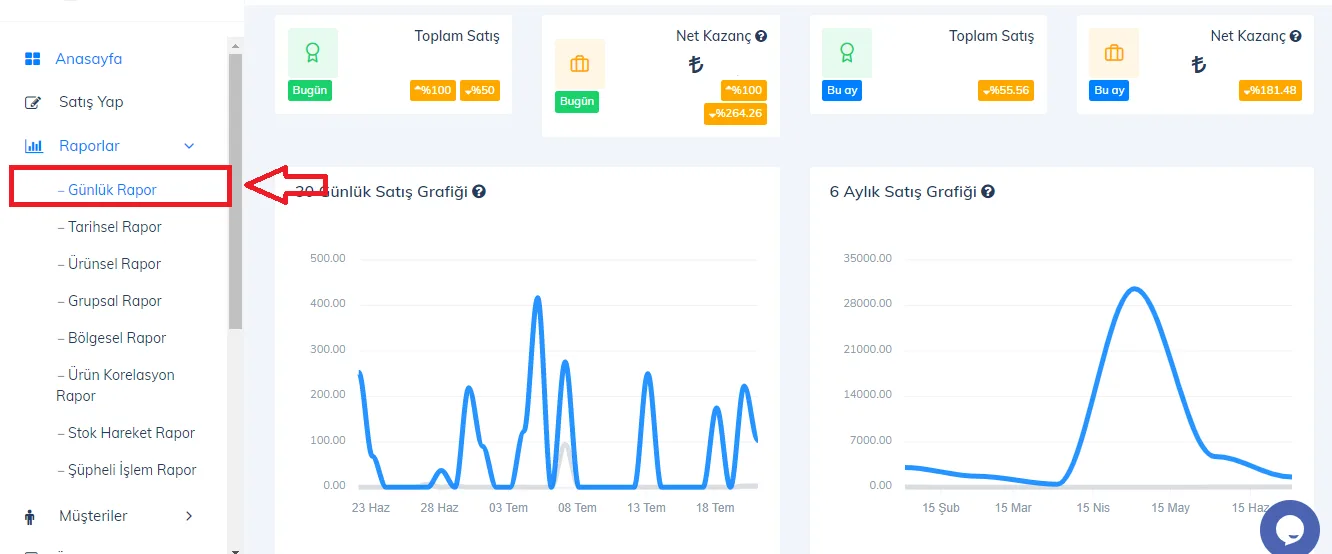This screenshot has width=1332, height=554.
Task: Open the chat bubble widget
Action: (1290, 530)
